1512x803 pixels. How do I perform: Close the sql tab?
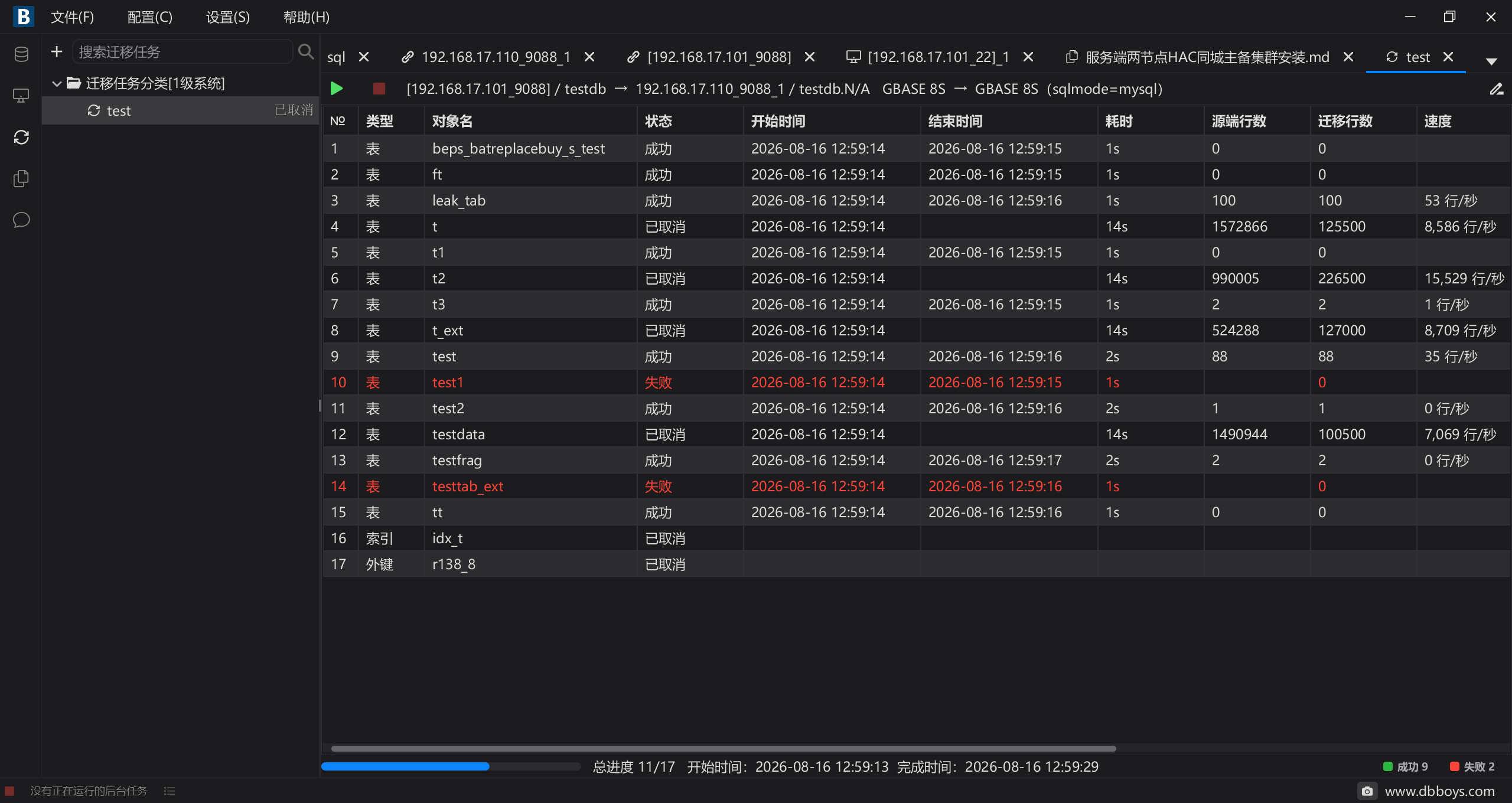click(364, 57)
